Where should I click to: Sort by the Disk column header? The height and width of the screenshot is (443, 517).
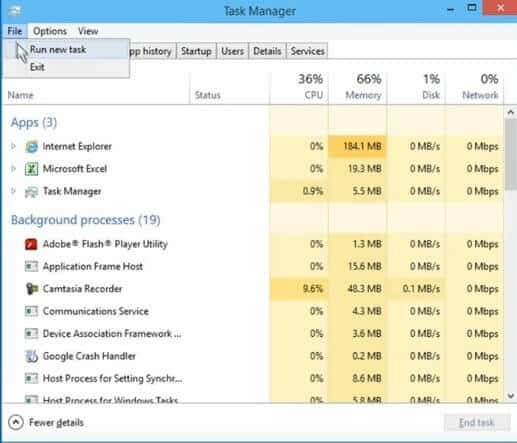pyautogui.click(x=416, y=87)
